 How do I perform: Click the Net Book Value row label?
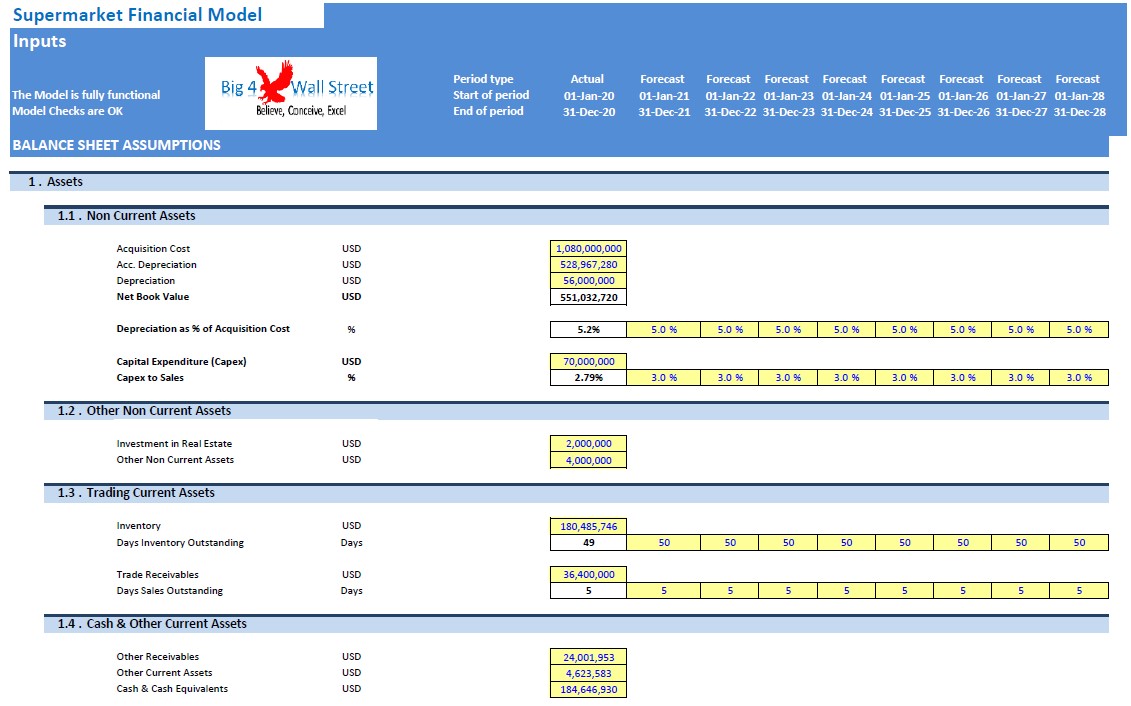(152, 296)
